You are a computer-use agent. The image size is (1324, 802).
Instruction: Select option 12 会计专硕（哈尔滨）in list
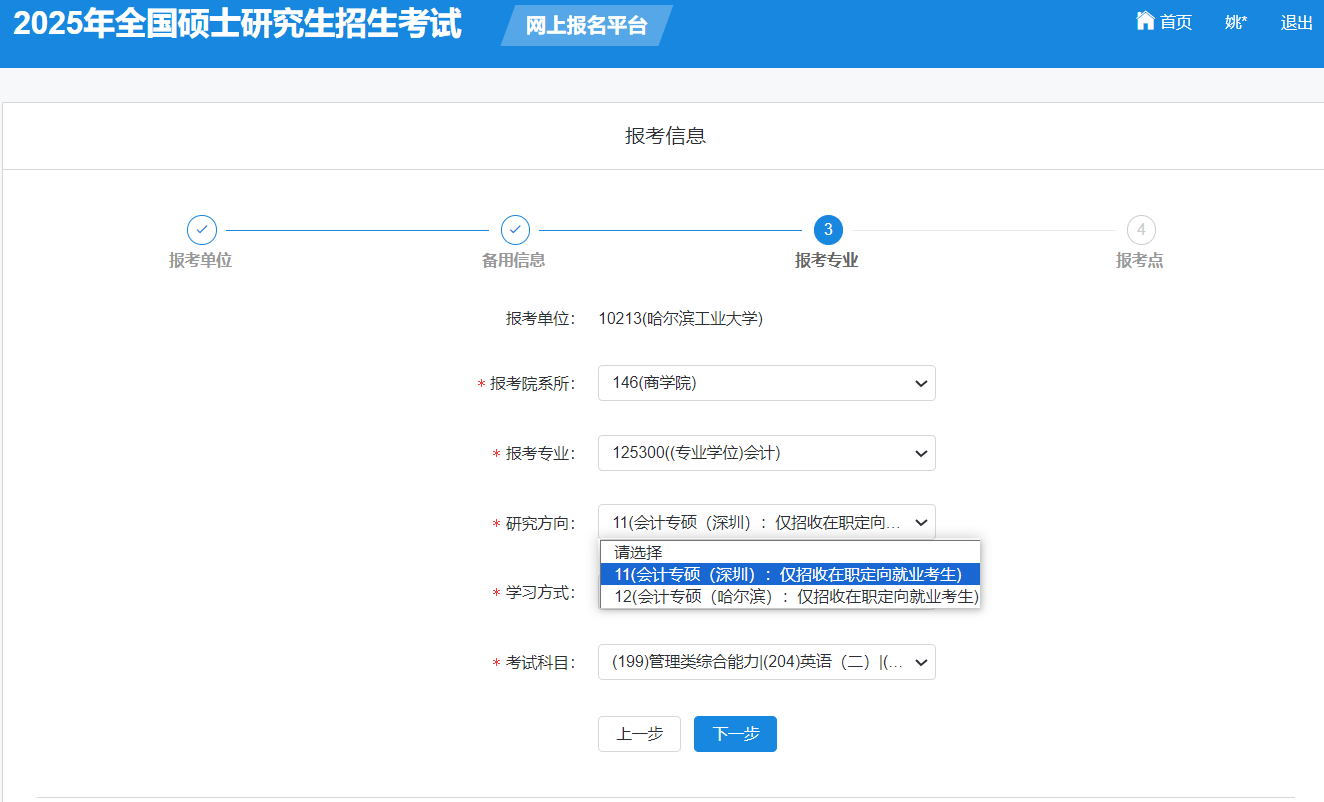789,596
